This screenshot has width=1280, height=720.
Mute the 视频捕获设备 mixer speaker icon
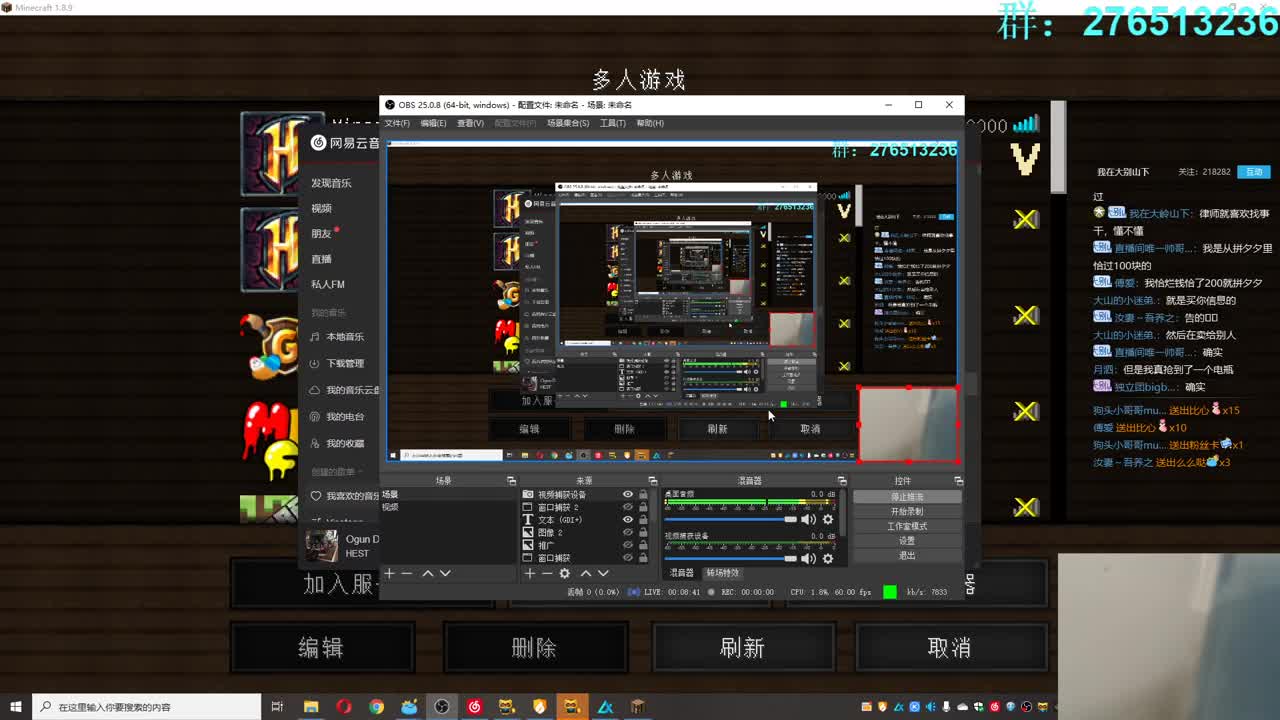coord(808,559)
